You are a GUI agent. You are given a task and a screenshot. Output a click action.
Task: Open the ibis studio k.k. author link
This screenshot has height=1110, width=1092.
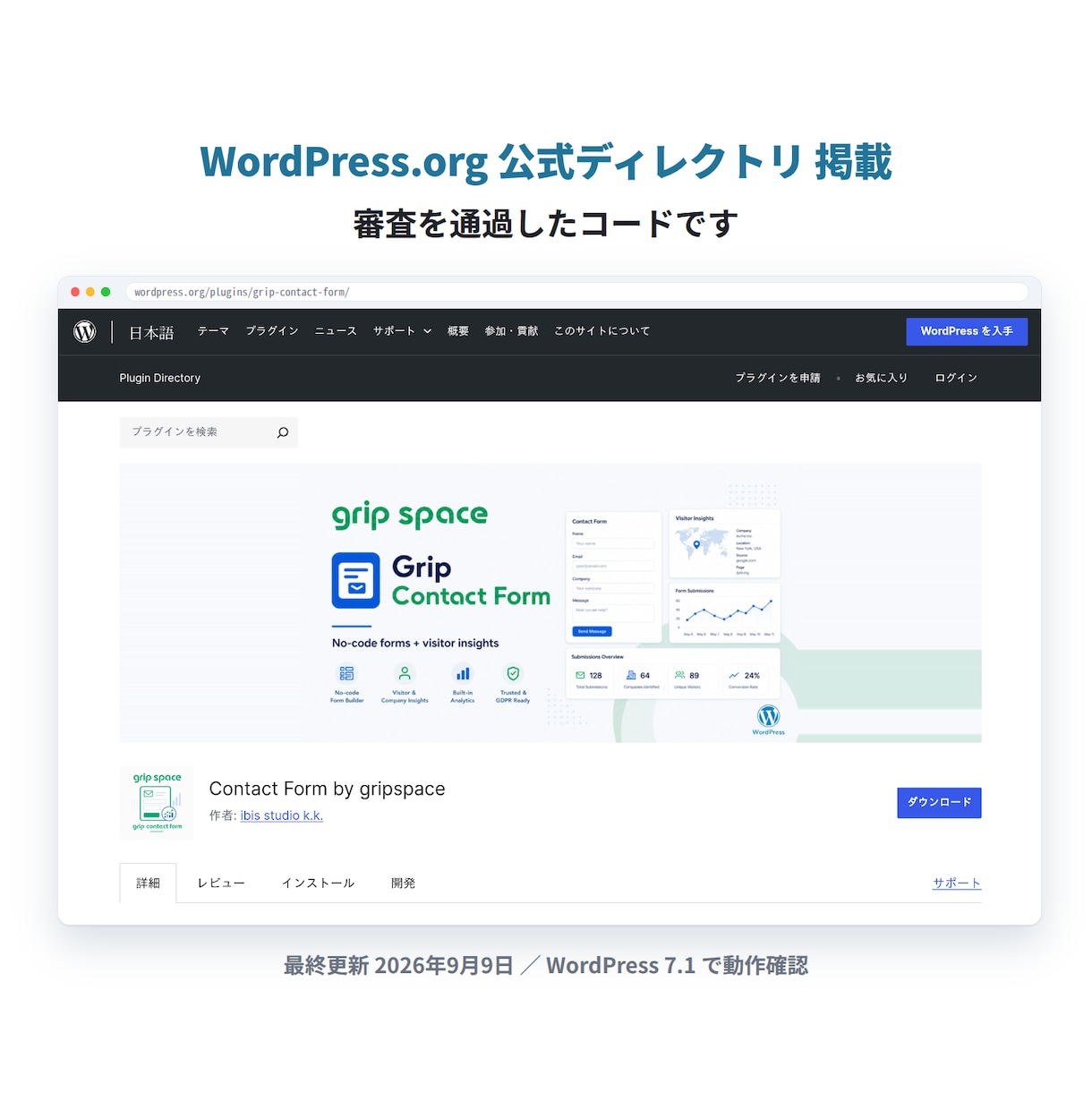pos(282,815)
